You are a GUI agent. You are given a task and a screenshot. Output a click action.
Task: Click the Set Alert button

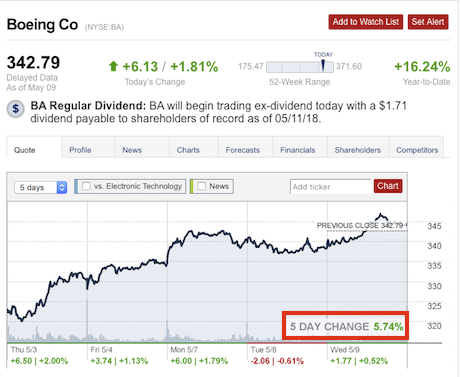point(428,22)
